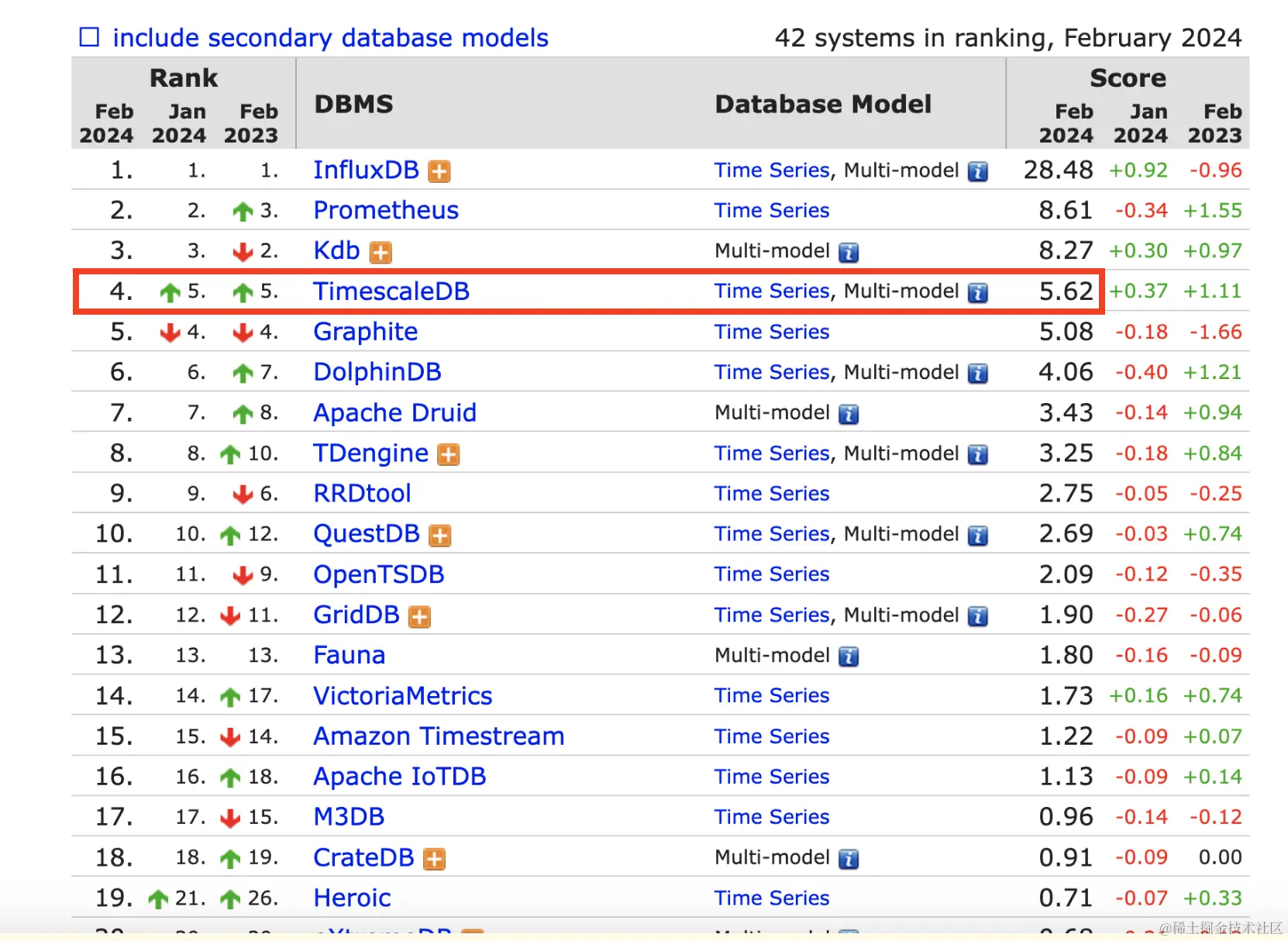
Task: Click the plus icon next to QuestDB
Action: [440, 535]
